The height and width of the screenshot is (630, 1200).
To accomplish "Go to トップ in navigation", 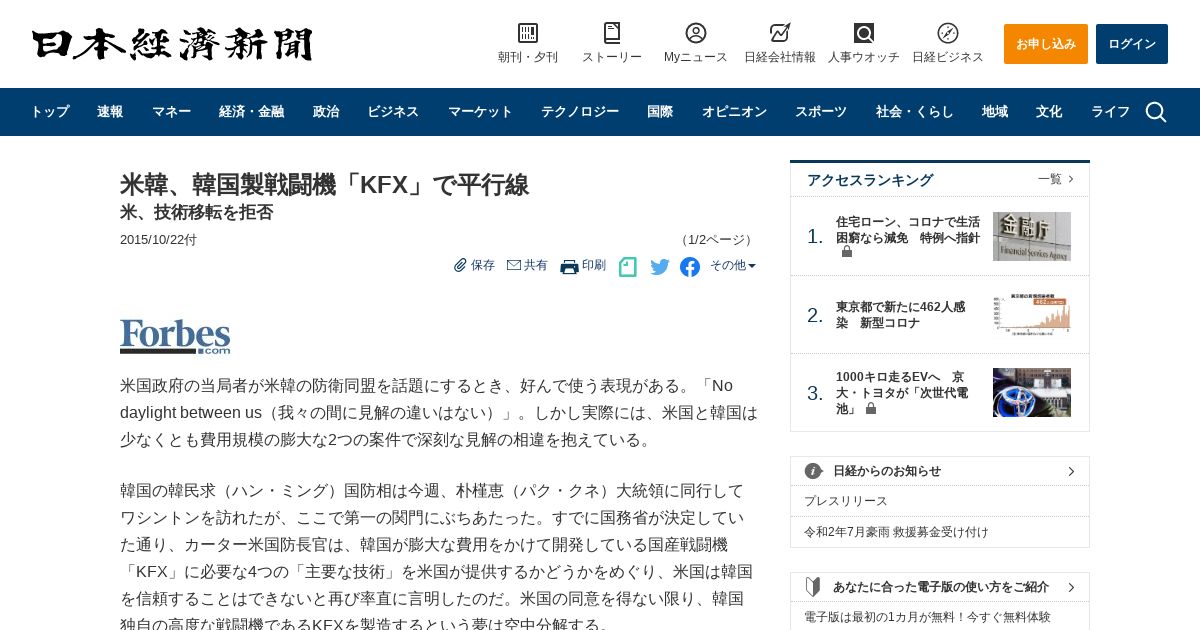I will [x=49, y=112].
